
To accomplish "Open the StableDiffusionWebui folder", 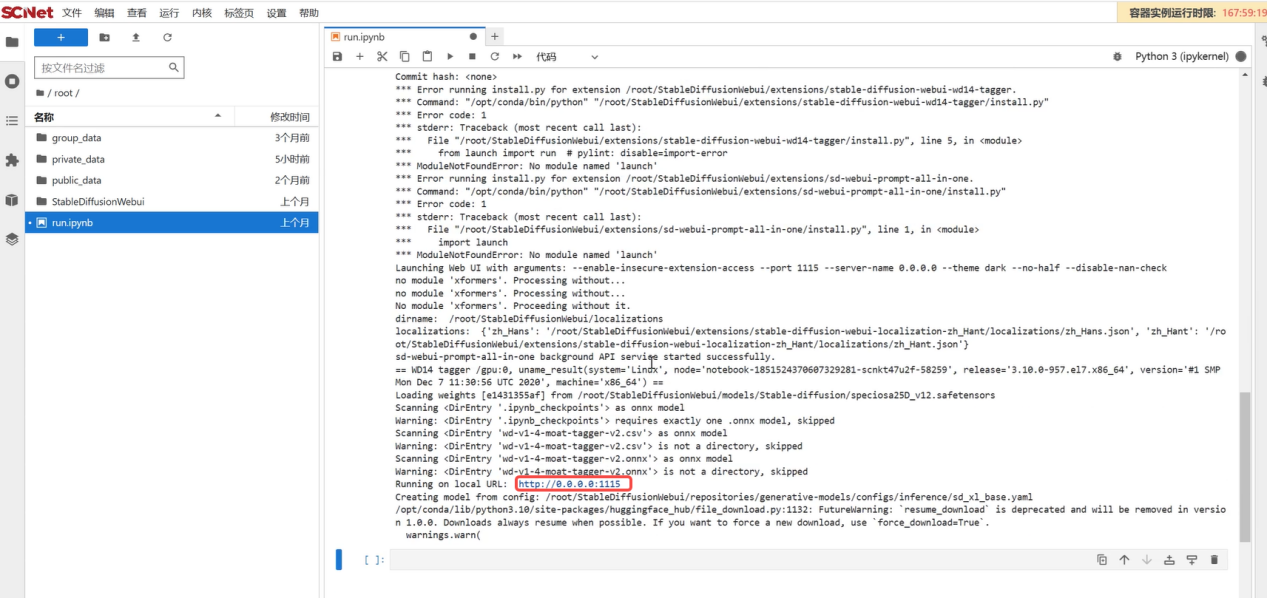I will [x=98, y=201].
